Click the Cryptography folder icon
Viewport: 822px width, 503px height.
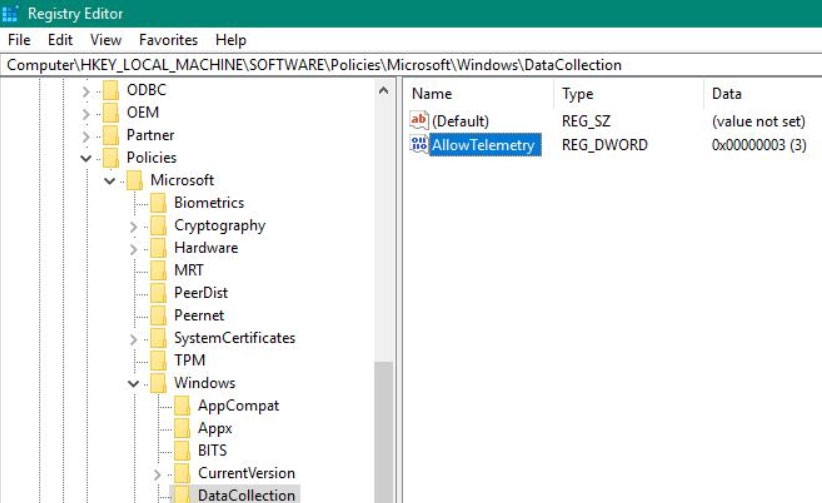(158, 226)
